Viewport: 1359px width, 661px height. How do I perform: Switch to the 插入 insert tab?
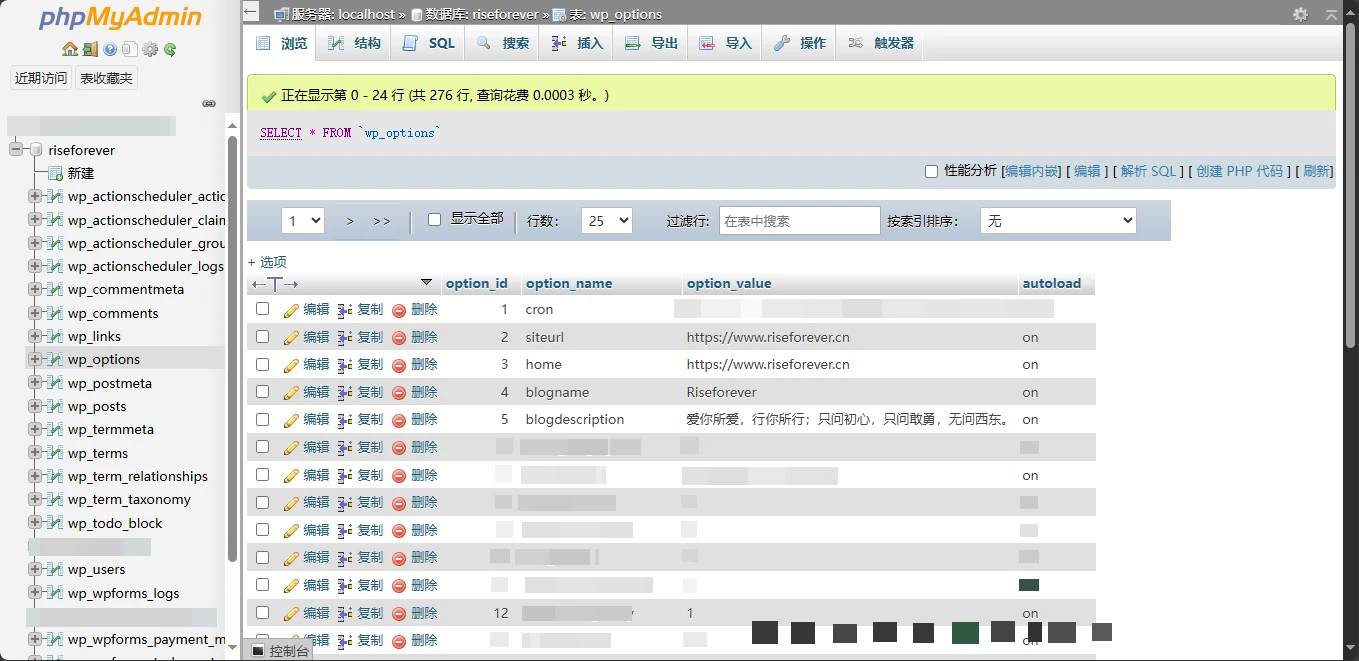point(576,43)
